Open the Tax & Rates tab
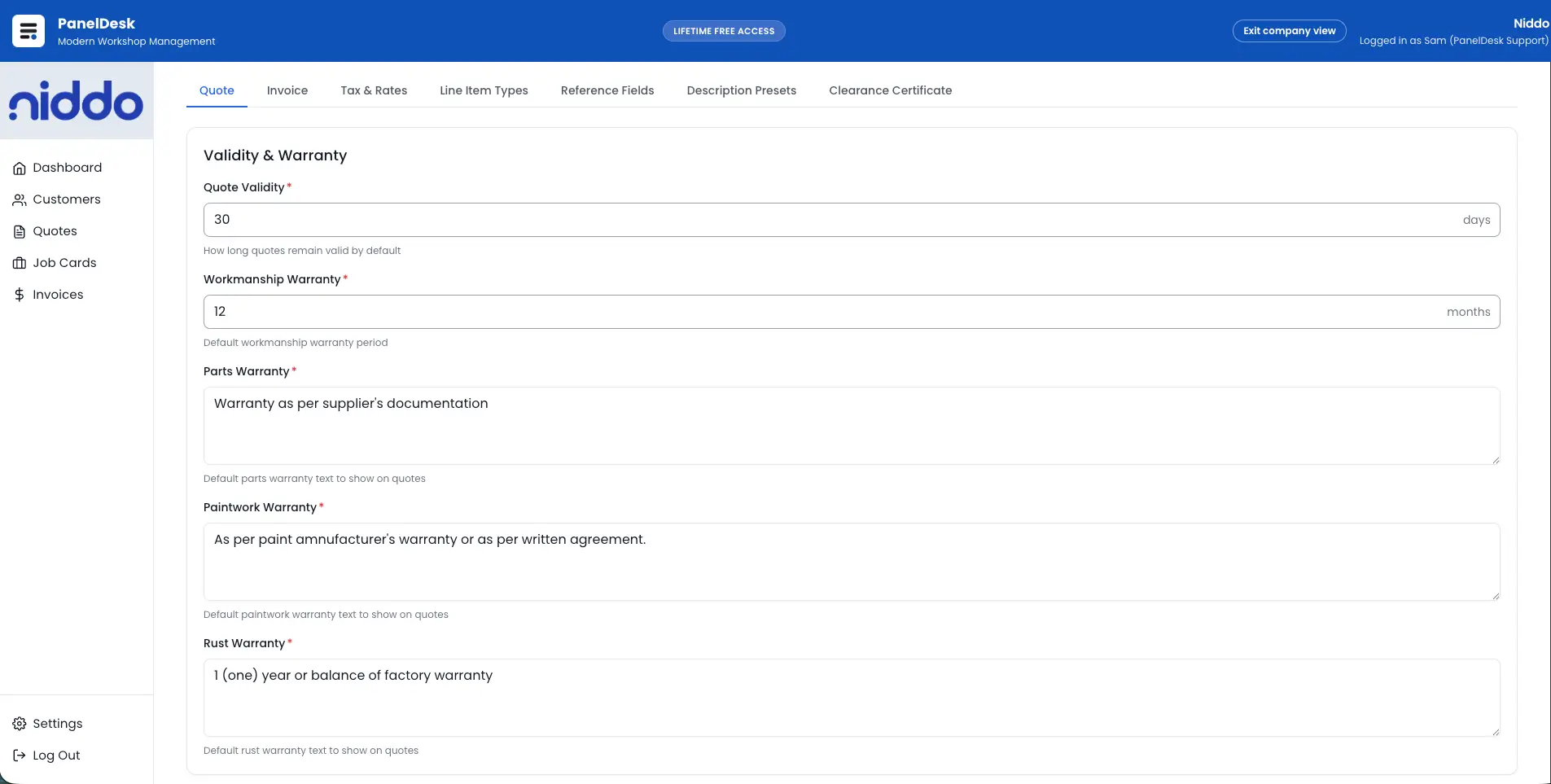1551x784 pixels. tap(374, 90)
